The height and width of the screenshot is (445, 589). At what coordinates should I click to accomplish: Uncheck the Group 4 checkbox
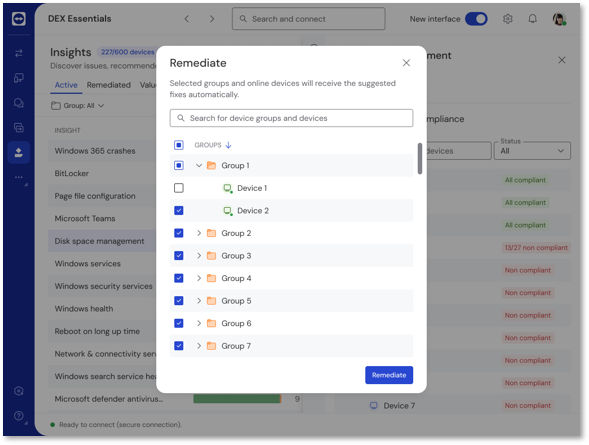(179, 278)
